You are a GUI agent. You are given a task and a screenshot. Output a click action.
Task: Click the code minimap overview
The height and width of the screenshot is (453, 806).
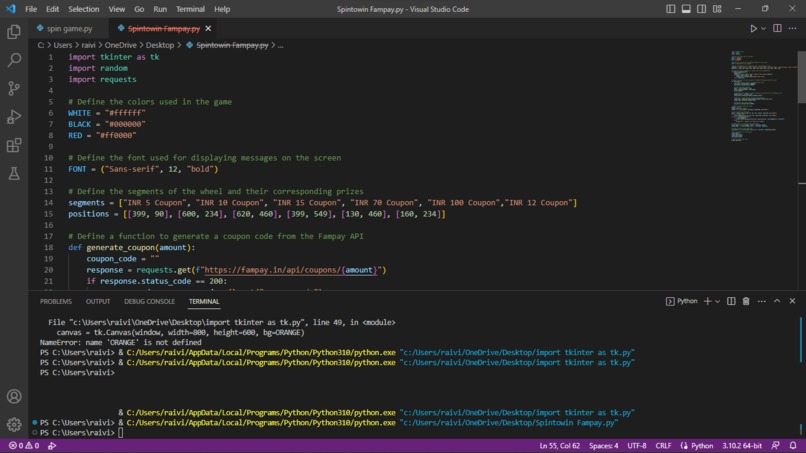(762, 96)
